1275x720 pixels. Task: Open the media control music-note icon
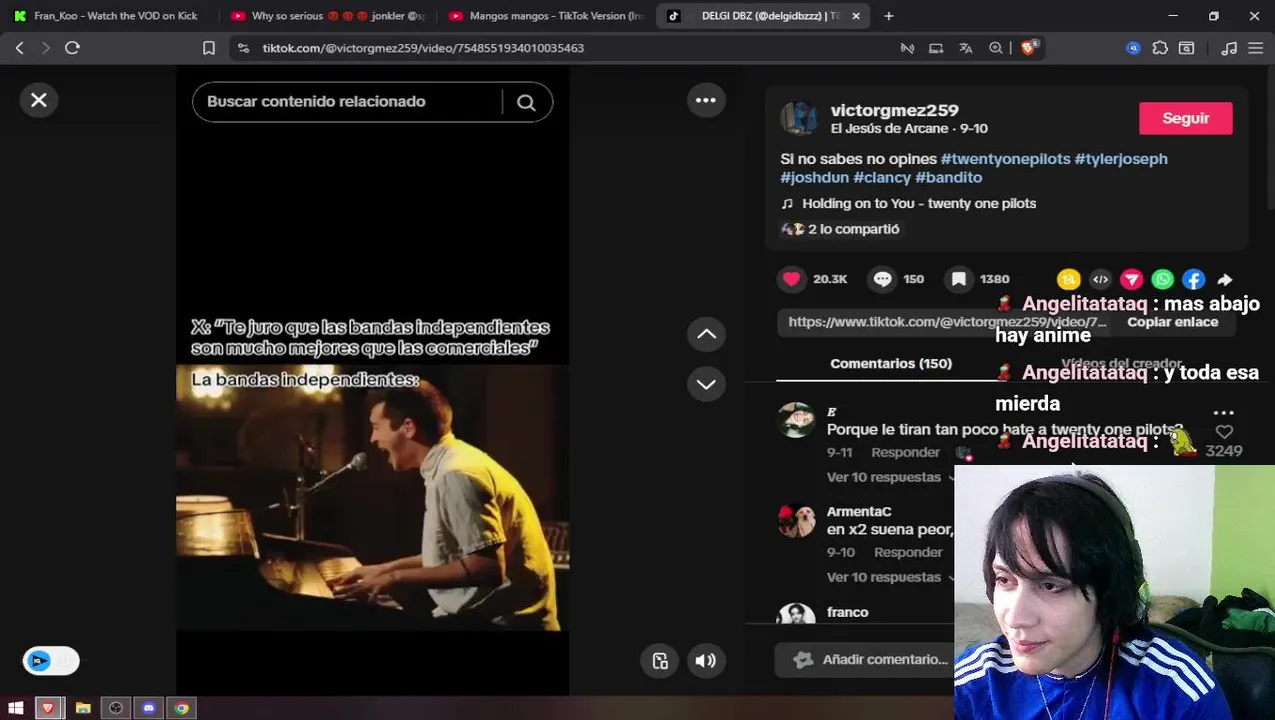click(1229, 48)
